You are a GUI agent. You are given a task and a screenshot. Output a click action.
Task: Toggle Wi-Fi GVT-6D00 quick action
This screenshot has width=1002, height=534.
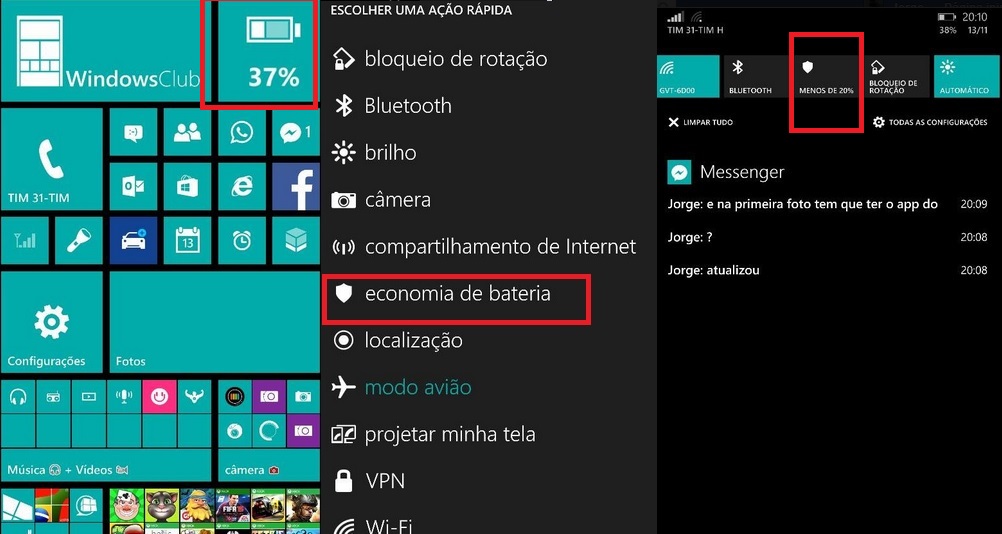[x=686, y=76]
